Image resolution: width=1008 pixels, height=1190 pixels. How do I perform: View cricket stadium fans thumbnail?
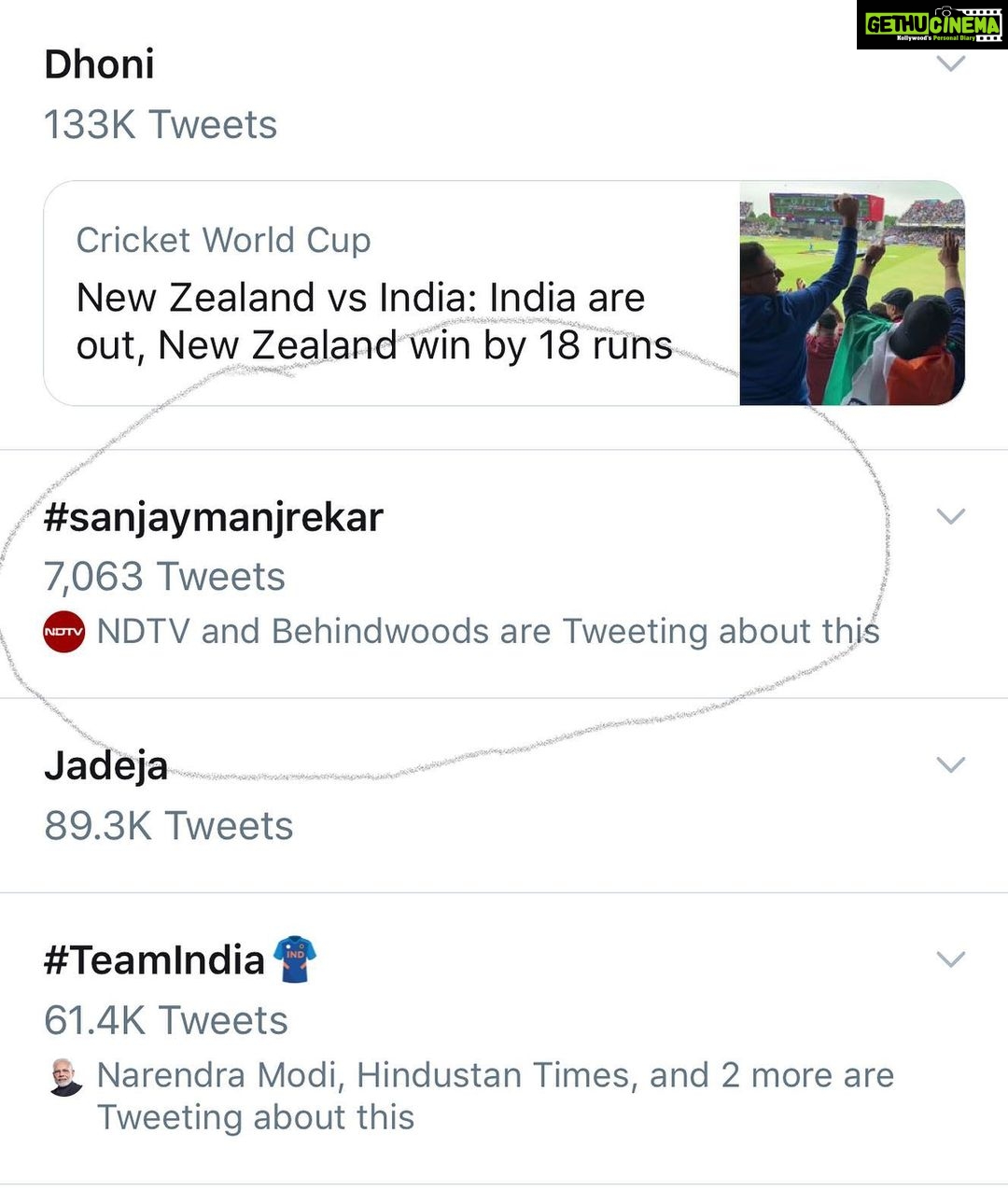pos(852,293)
